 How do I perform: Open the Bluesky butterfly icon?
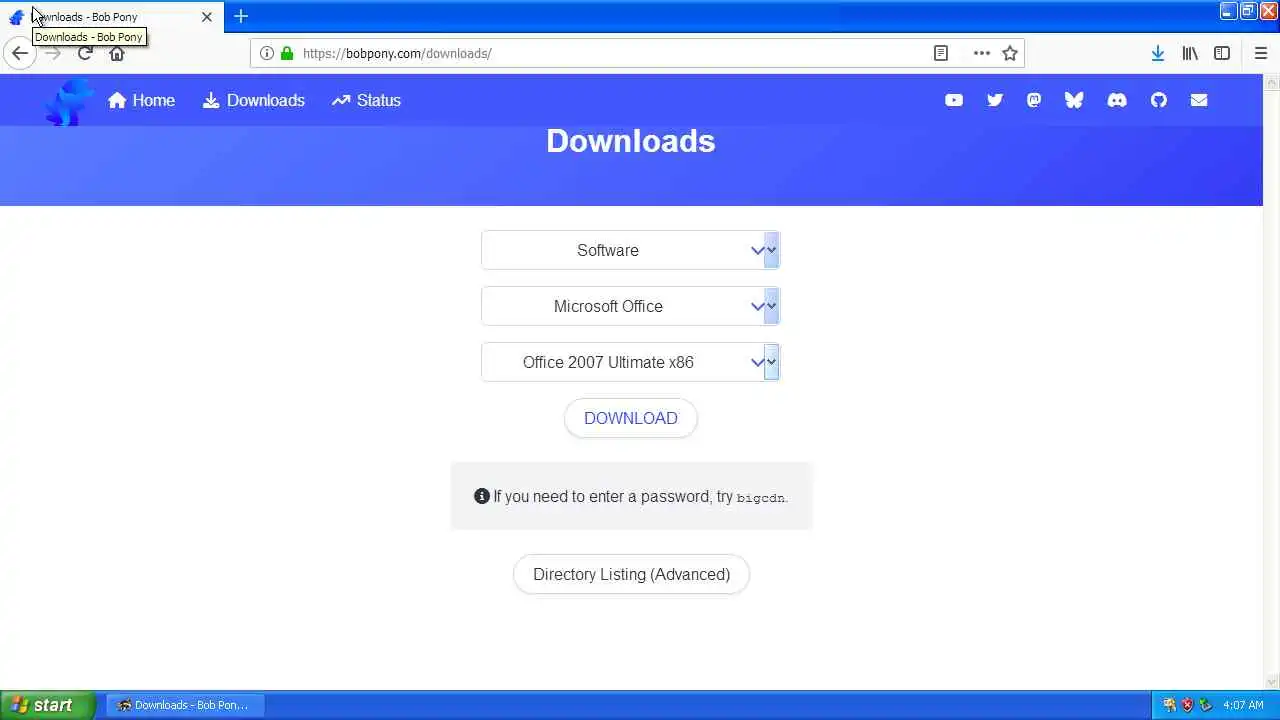[x=1074, y=100]
